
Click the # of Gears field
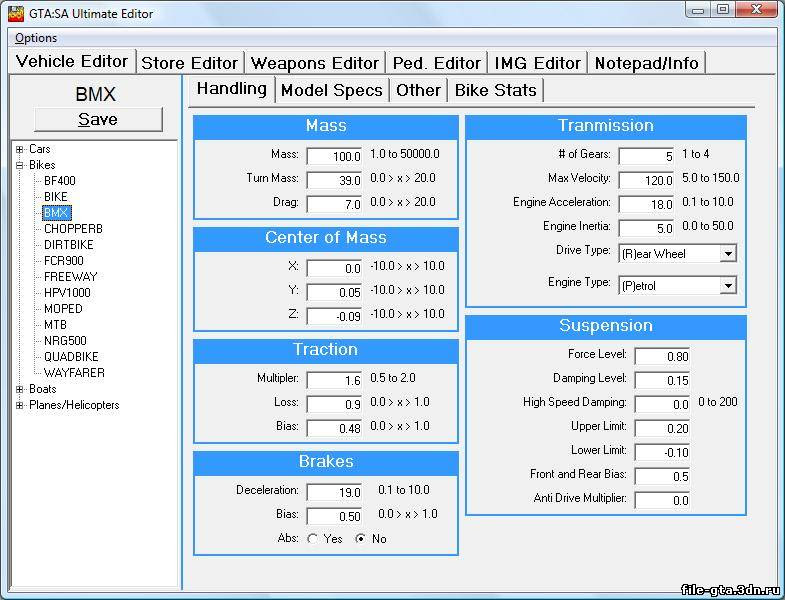(x=646, y=156)
